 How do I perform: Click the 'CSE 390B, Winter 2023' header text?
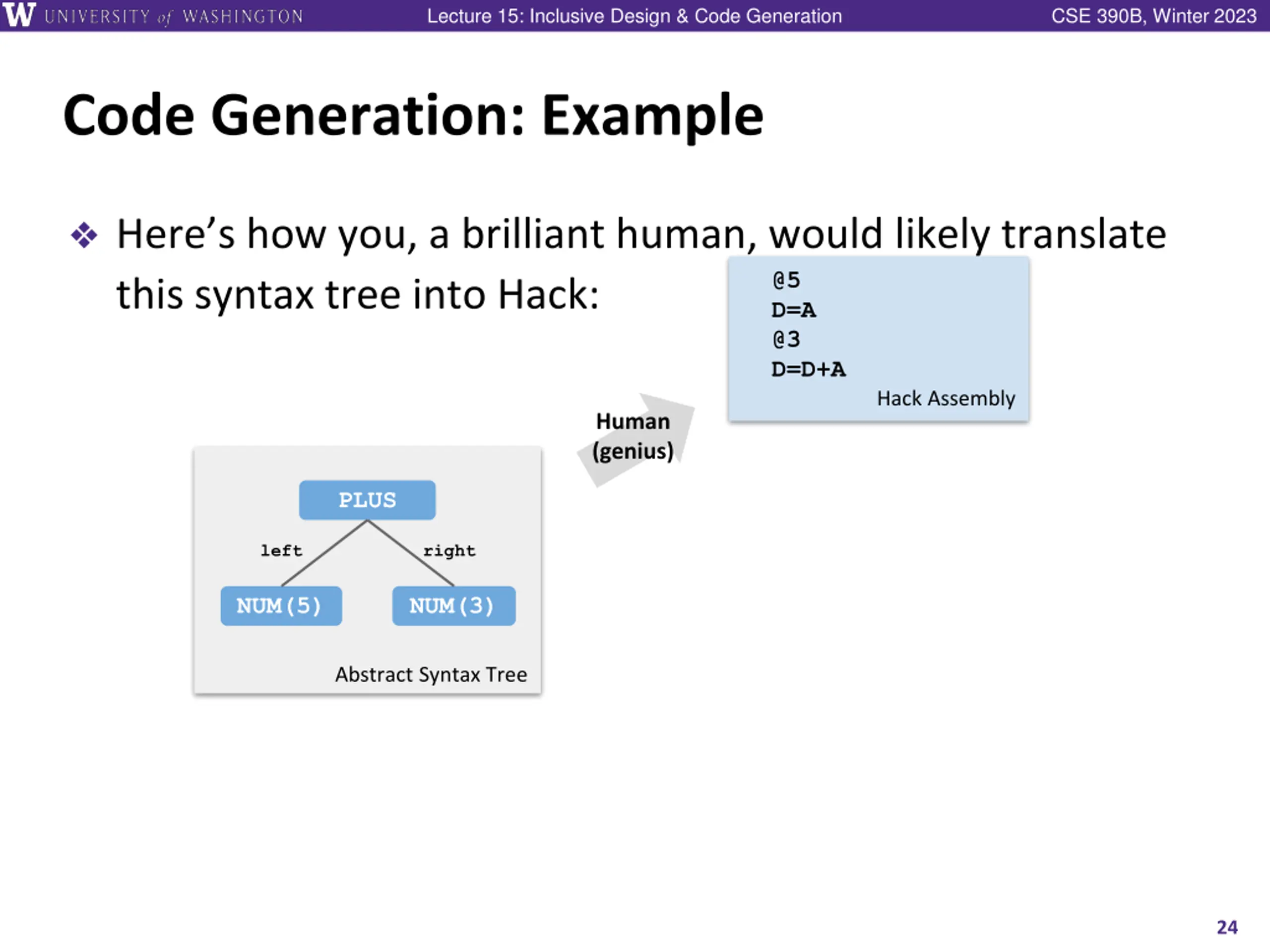[1153, 16]
